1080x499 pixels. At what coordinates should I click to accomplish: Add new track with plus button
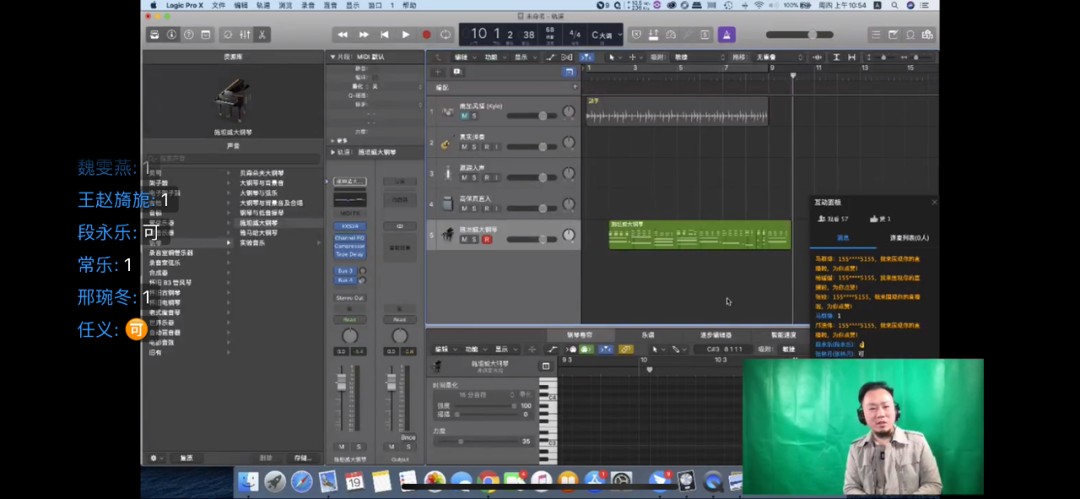tap(437, 72)
